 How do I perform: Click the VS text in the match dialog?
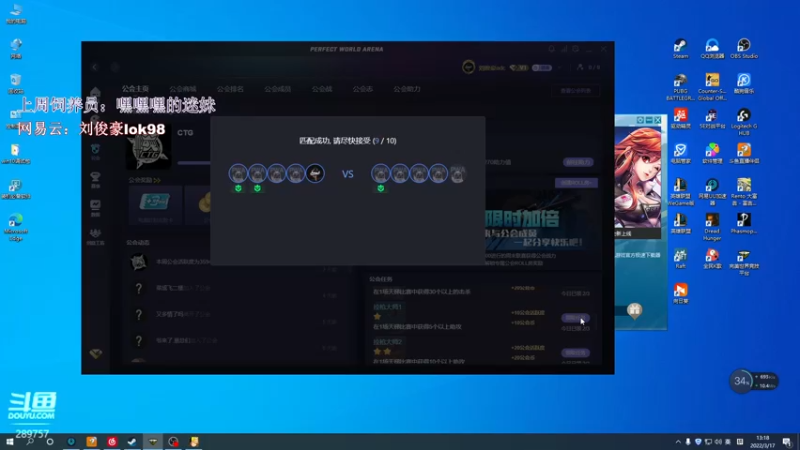(347, 174)
